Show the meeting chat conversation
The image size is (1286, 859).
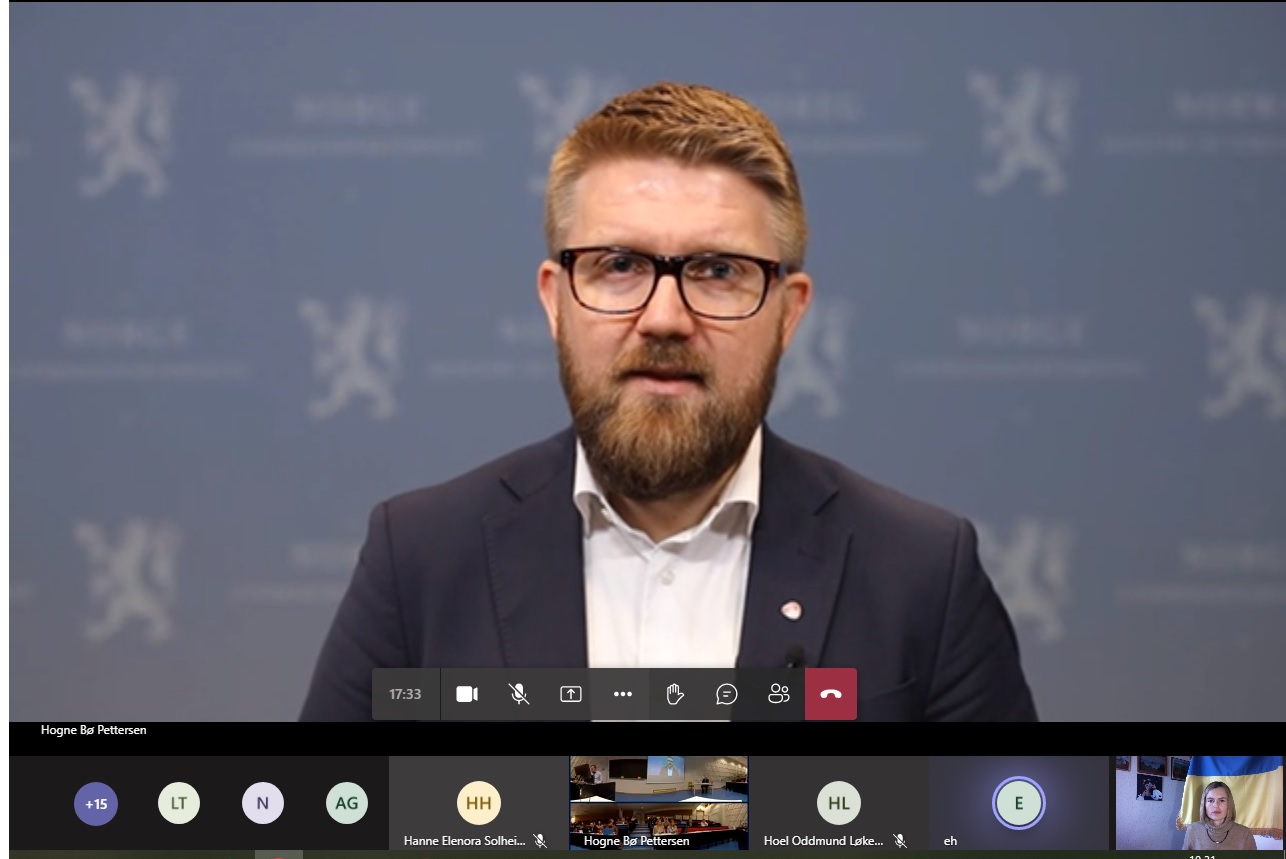(727, 694)
